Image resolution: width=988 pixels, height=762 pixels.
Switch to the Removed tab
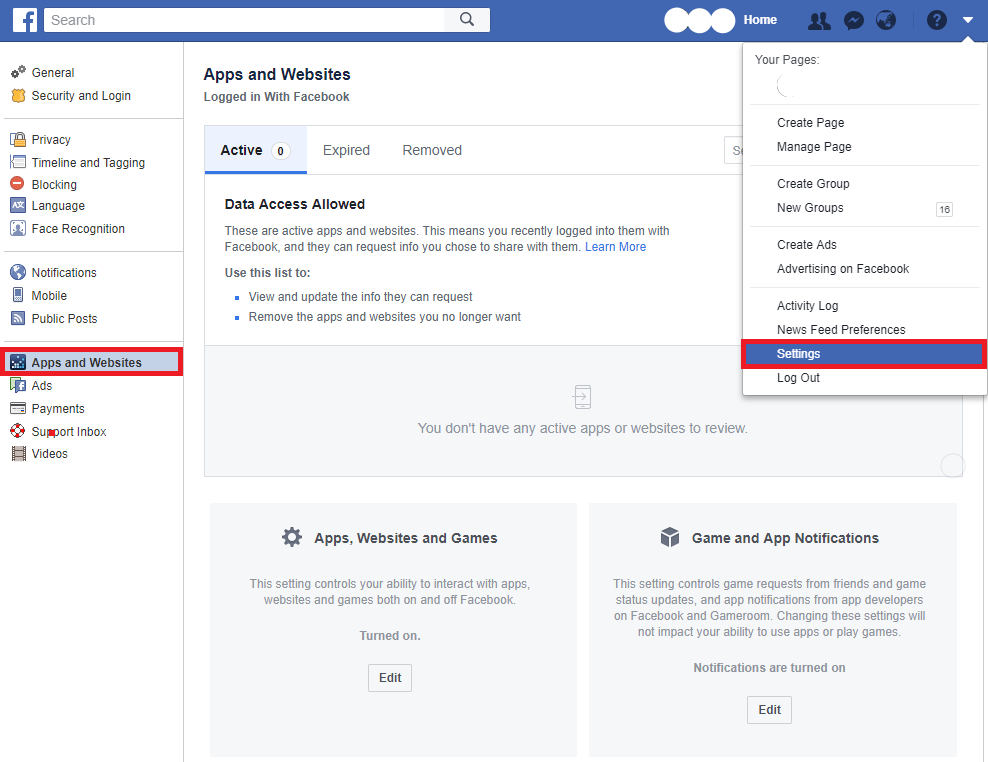point(432,150)
